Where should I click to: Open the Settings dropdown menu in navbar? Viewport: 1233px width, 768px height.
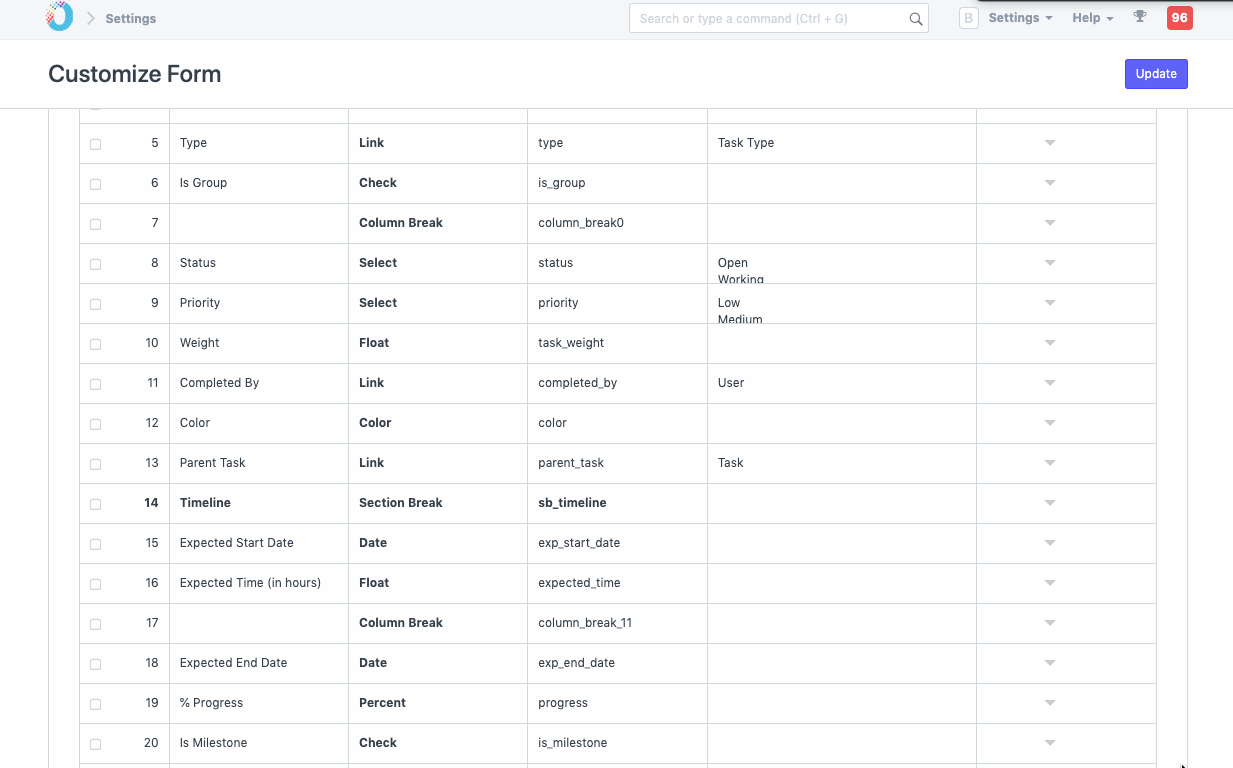pos(1020,18)
